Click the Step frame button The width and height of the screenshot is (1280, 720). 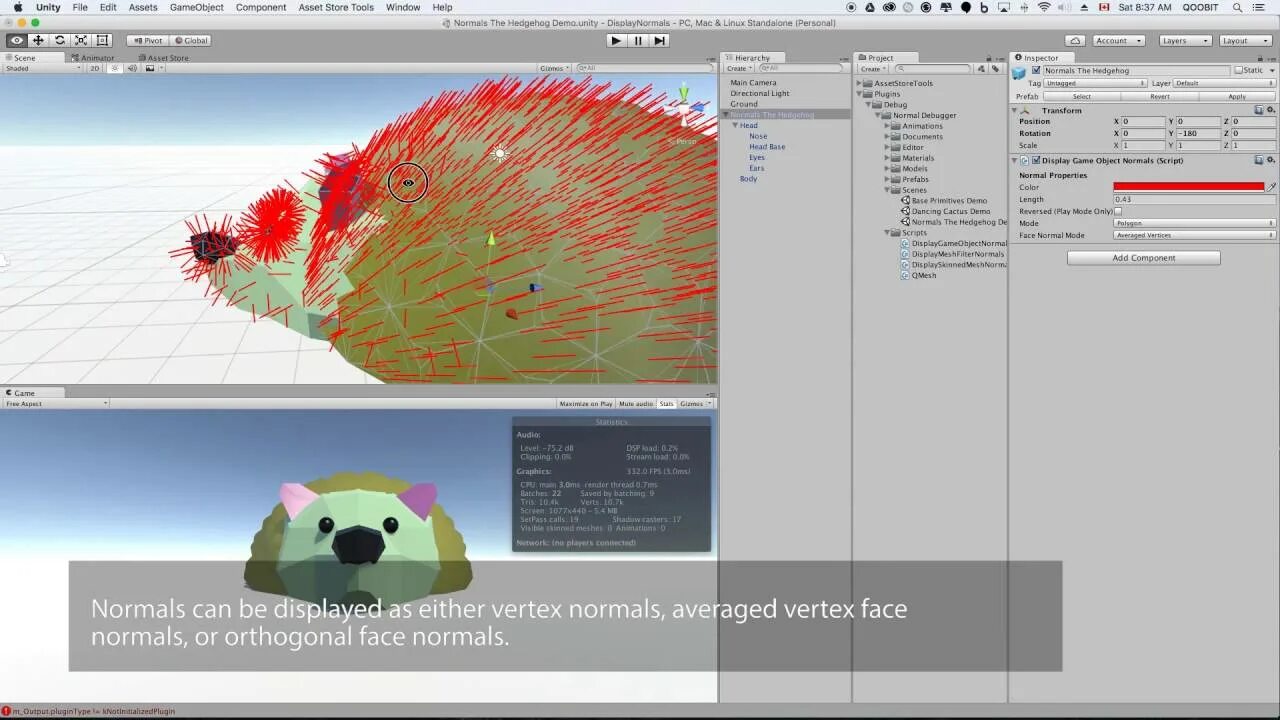click(659, 41)
